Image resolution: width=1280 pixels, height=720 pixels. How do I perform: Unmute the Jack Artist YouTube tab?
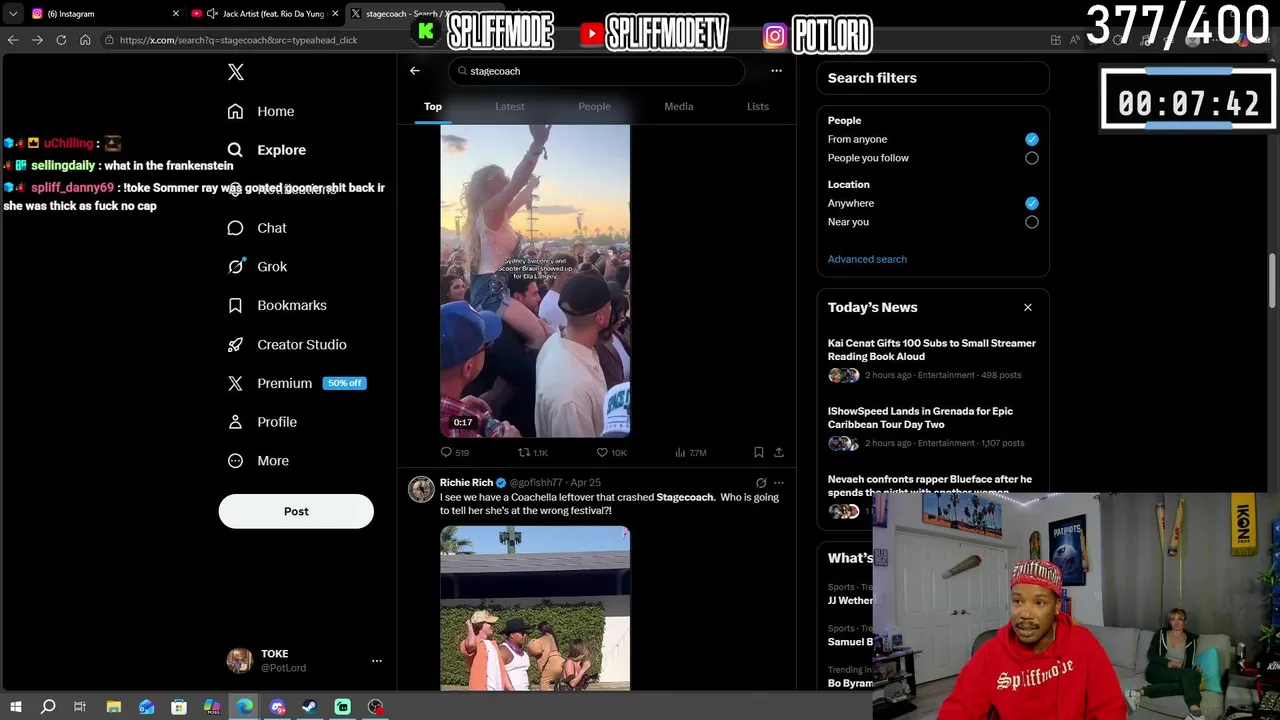[212, 14]
